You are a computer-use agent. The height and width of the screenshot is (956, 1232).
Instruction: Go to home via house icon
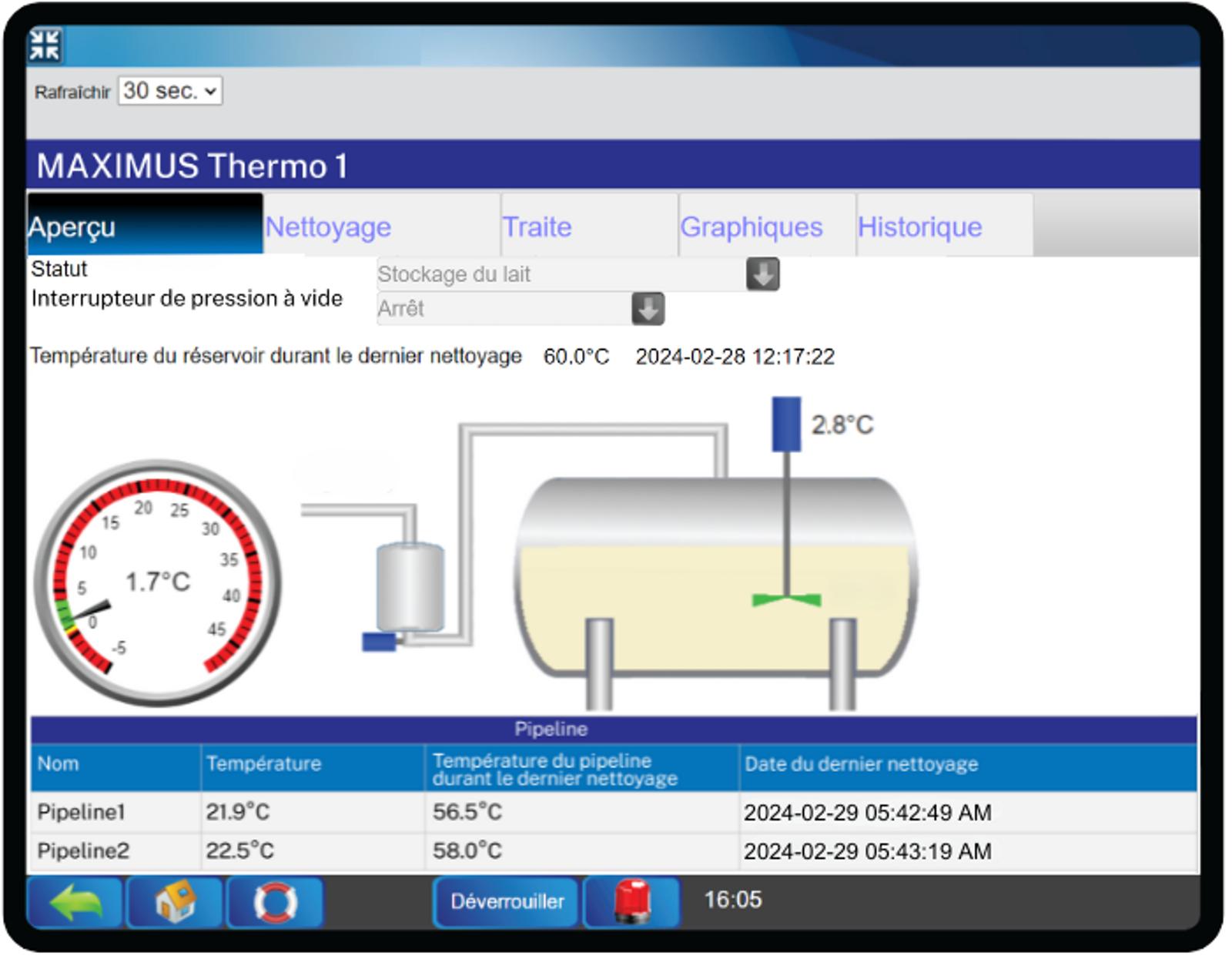pyautogui.click(x=175, y=901)
